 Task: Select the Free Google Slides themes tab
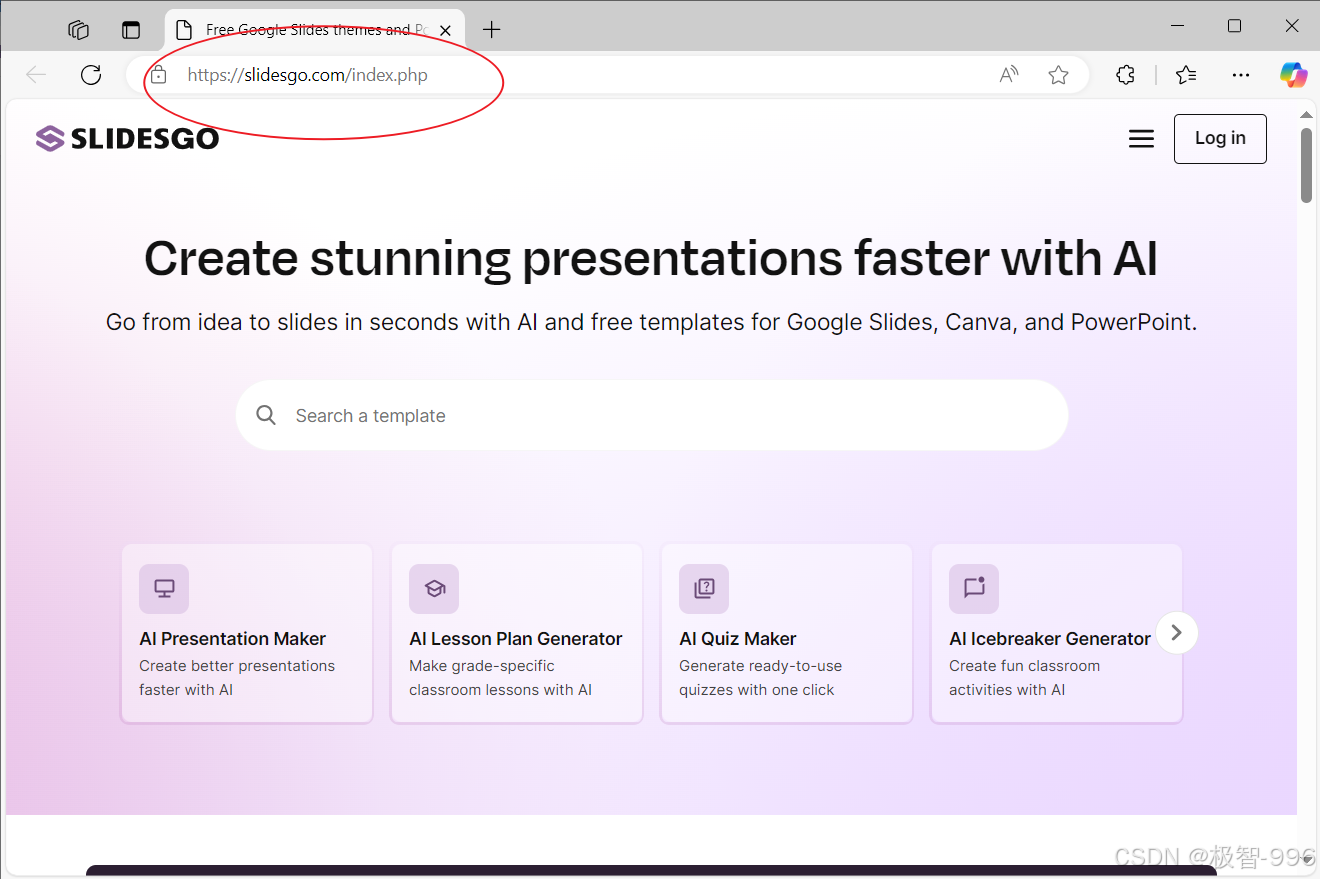[314, 30]
